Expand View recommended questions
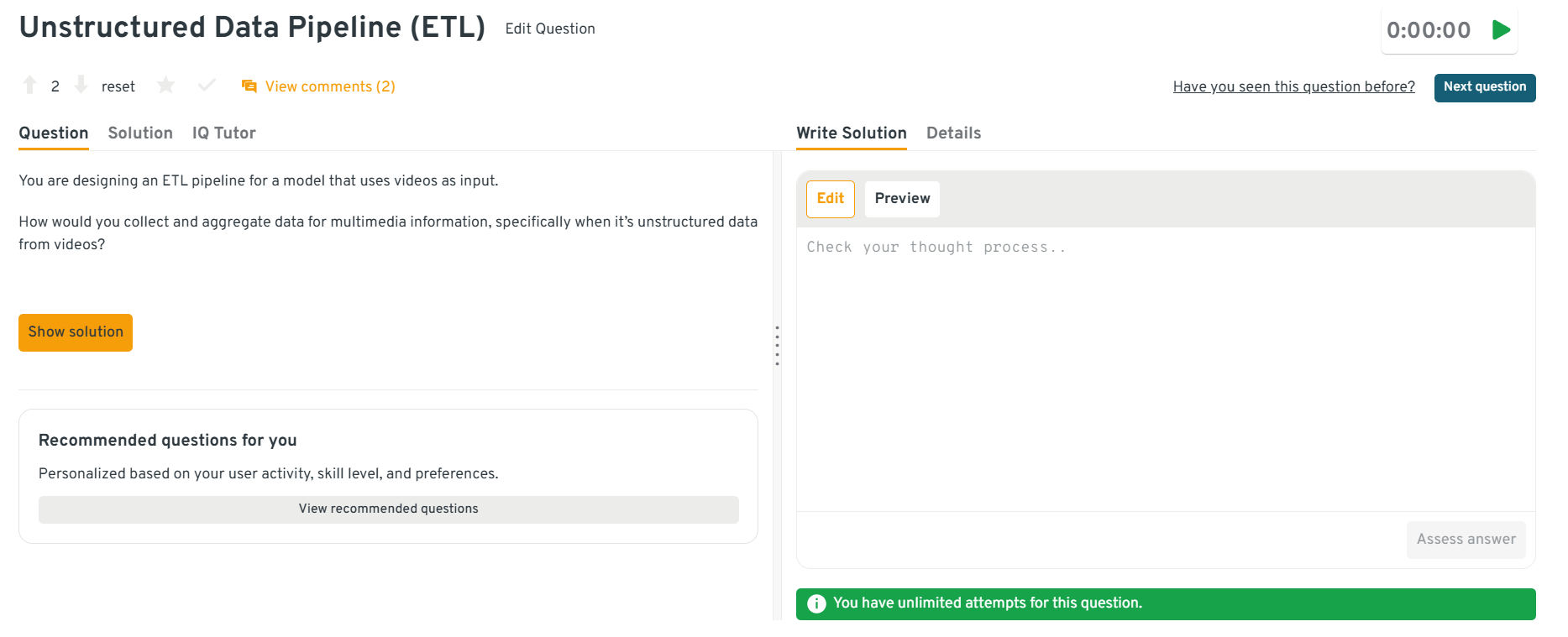Screen dimensions: 1568x637 pos(388,509)
